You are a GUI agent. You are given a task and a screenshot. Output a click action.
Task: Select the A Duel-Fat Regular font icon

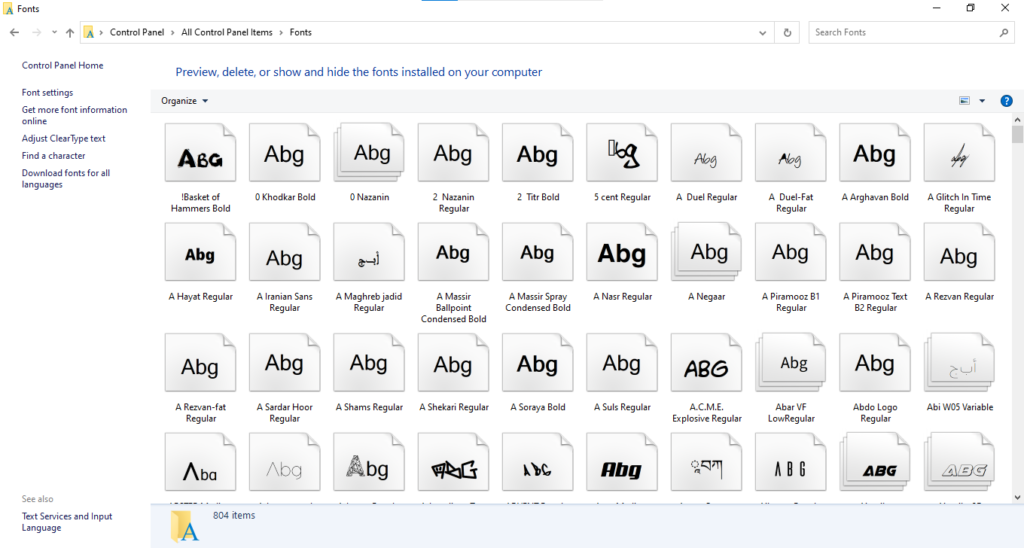(x=790, y=153)
